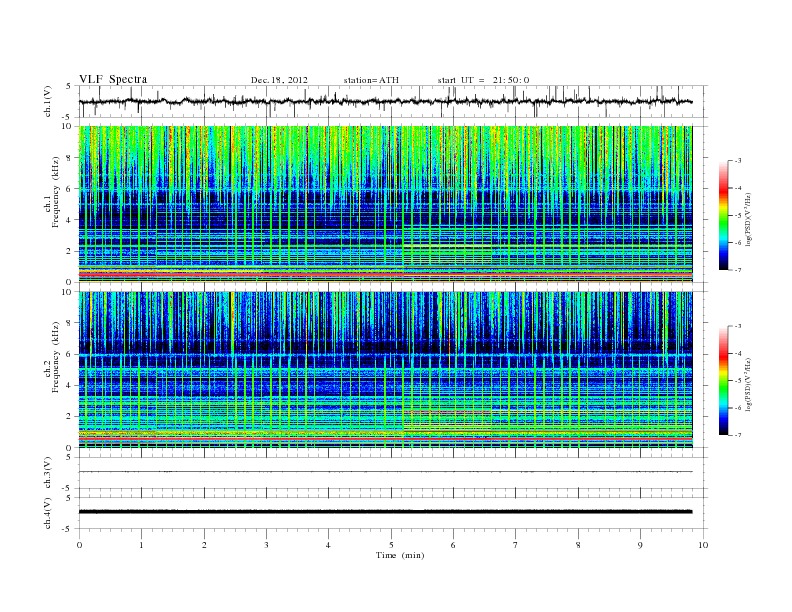Click the date 'Dec. 18, 2012' label
This screenshot has width=792, height=612.
pos(279,80)
